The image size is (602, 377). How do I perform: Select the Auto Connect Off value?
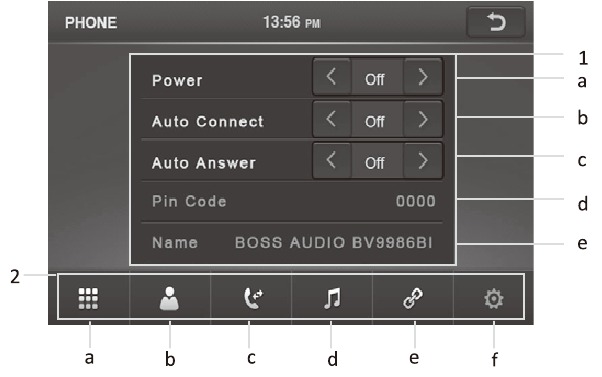click(x=375, y=121)
